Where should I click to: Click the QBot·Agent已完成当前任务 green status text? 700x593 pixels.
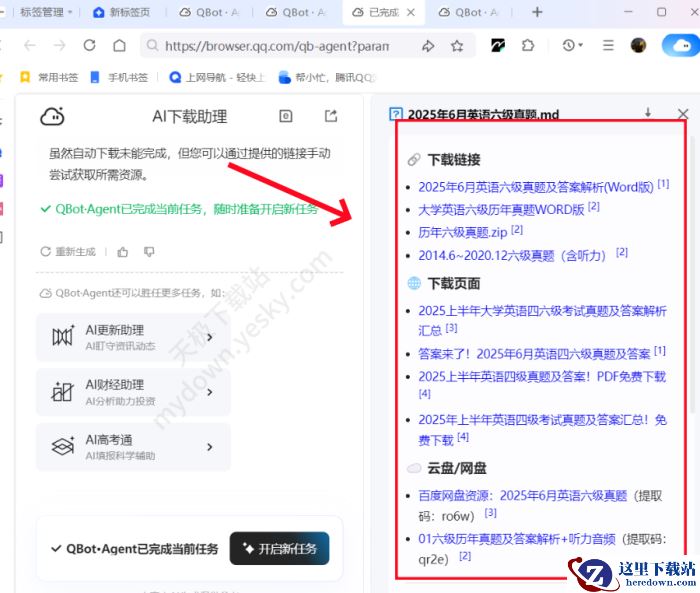pyautogui.click(x=186, y=209)
